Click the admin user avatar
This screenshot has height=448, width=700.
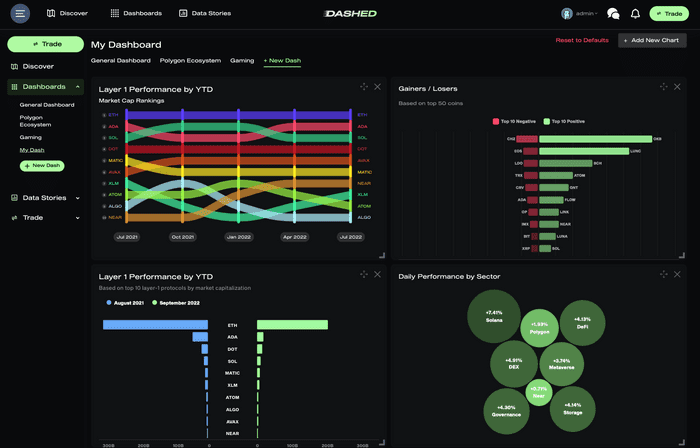(567, 14)
